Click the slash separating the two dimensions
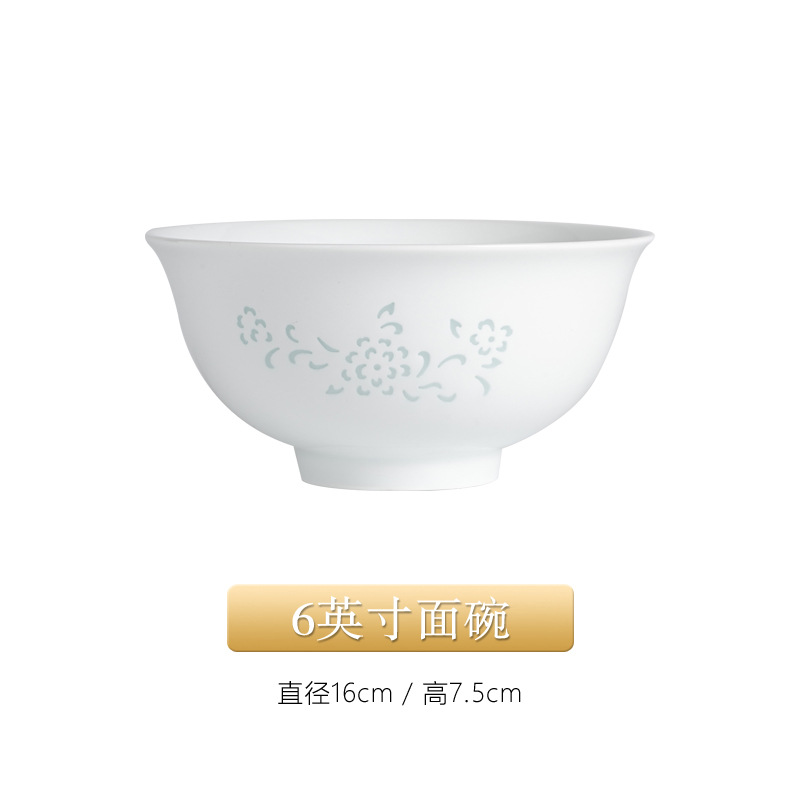 tap(407, 694)
